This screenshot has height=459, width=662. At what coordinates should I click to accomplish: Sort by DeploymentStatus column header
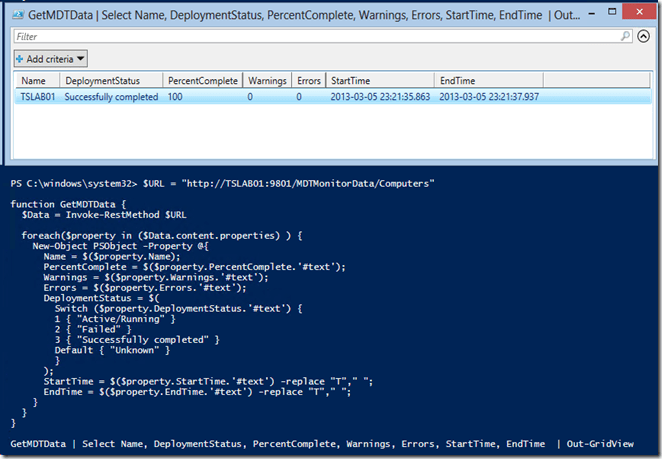tap(100, 80)
